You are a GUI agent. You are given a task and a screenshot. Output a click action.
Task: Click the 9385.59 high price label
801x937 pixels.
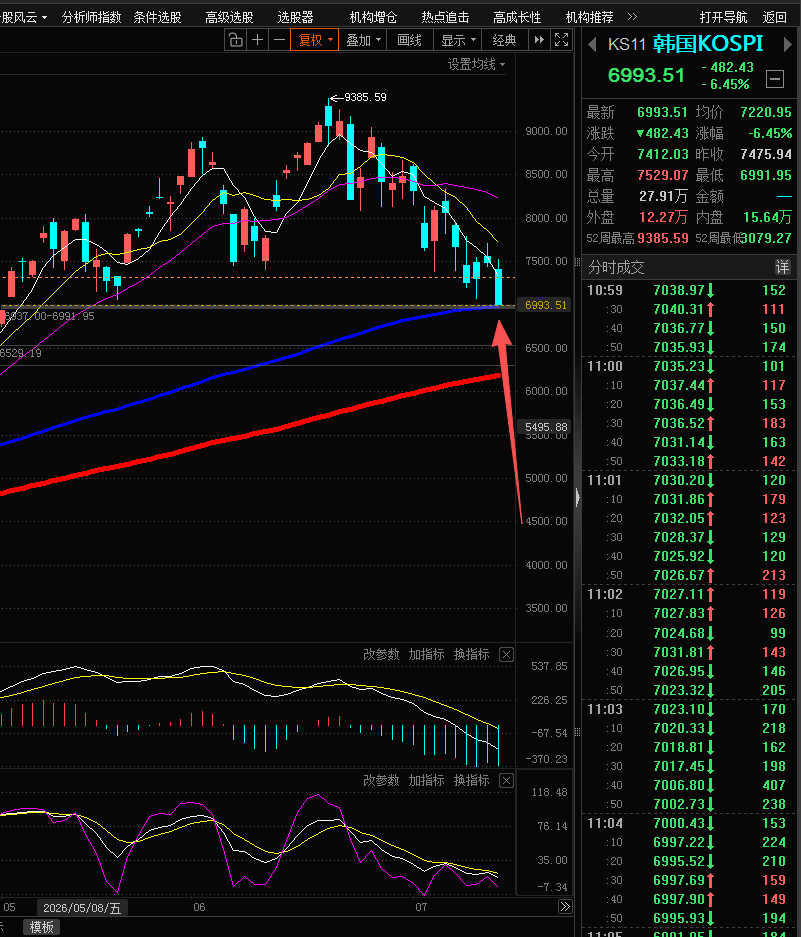click(365, 97)
